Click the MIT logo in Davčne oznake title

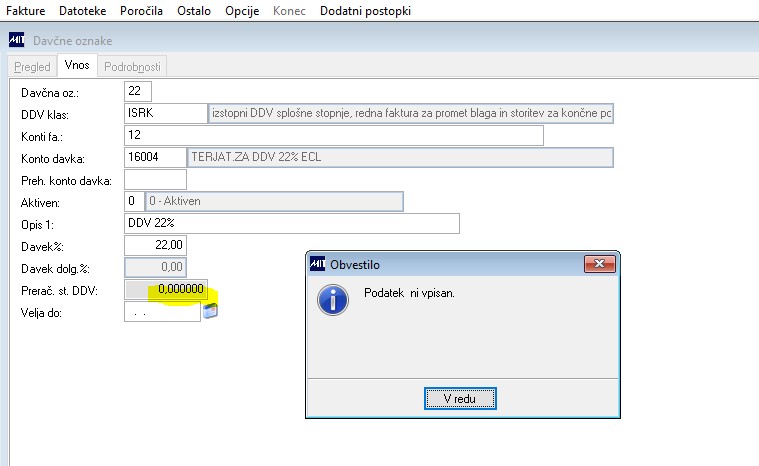(16, 40)
